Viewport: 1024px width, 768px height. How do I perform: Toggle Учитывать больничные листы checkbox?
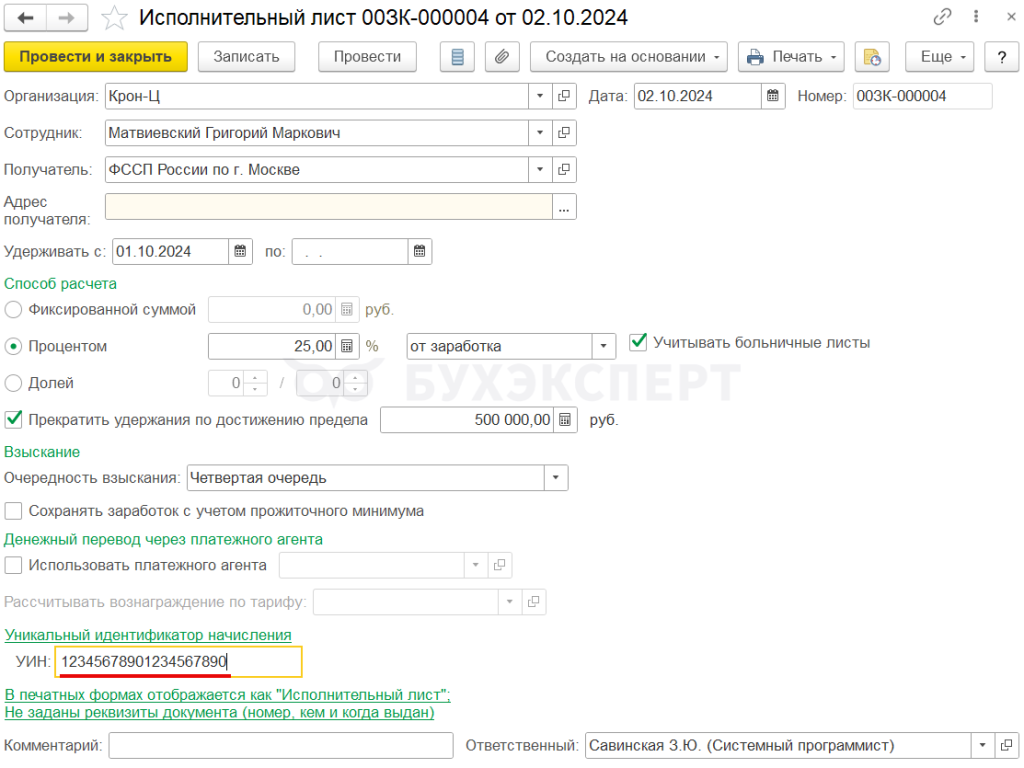(x=638, y=343)
